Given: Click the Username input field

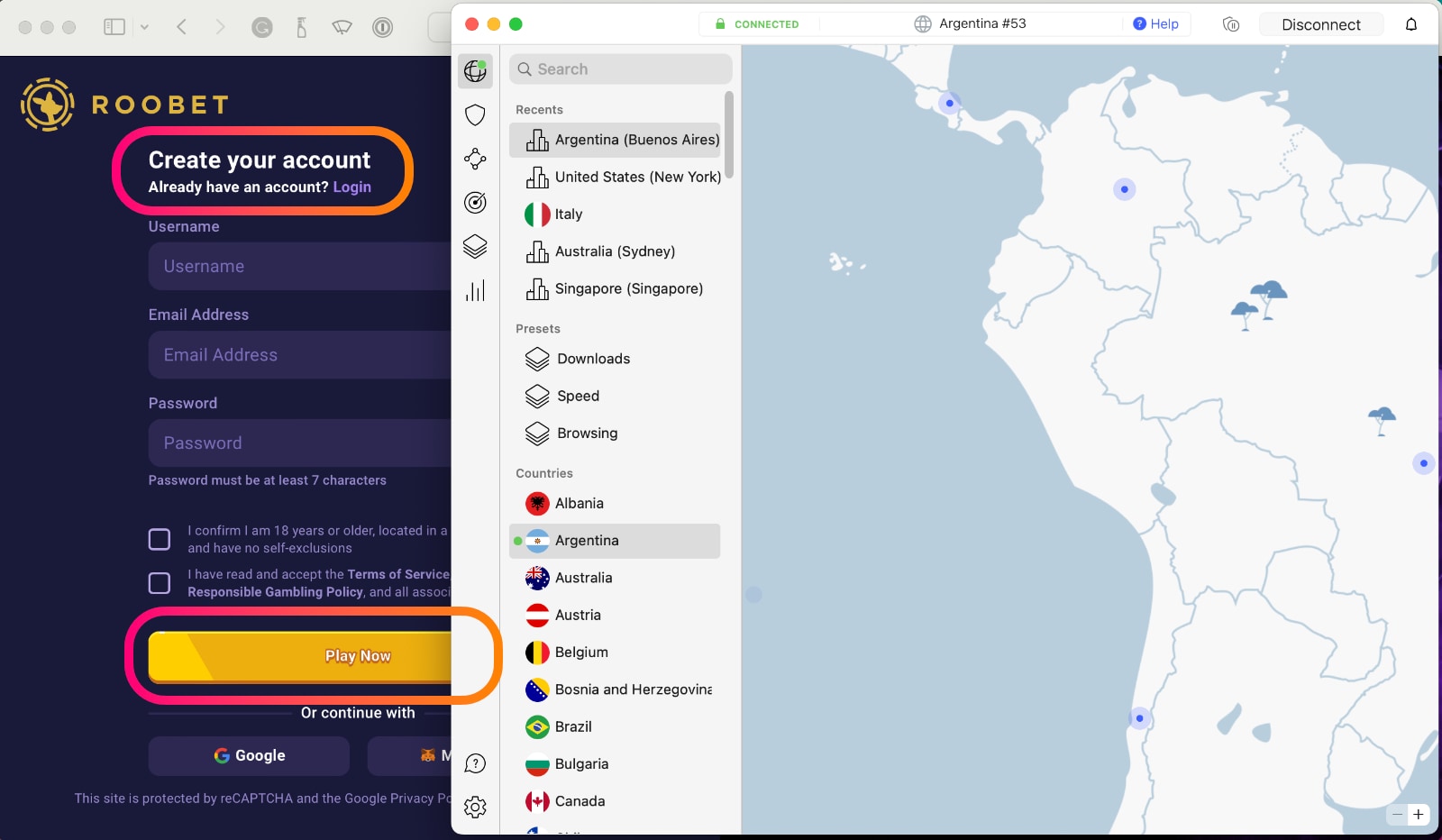Looking at the screenshot, I should pyautogui.click(x=300, y=267).
